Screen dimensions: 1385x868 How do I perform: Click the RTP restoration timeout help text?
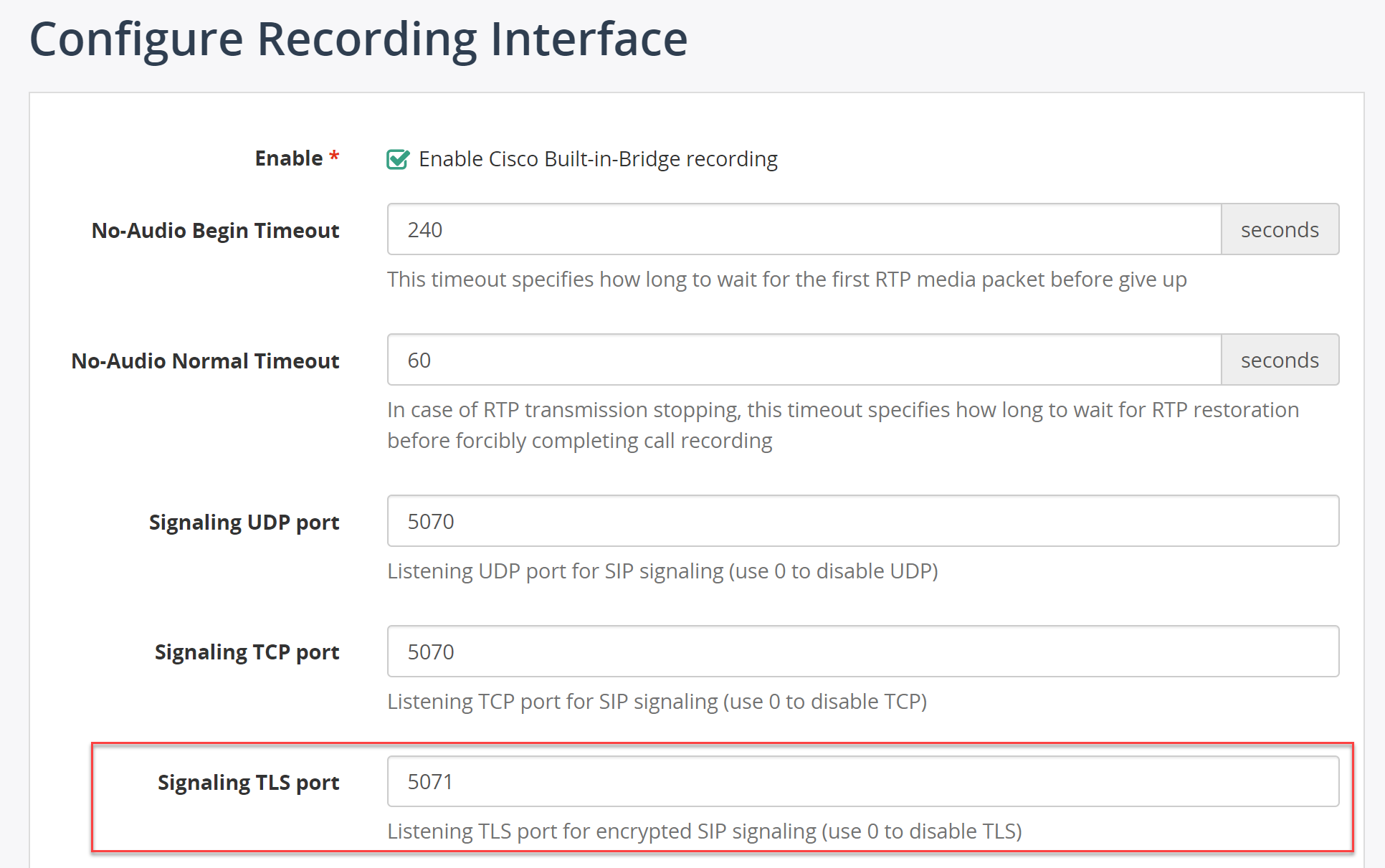point(843,425)
